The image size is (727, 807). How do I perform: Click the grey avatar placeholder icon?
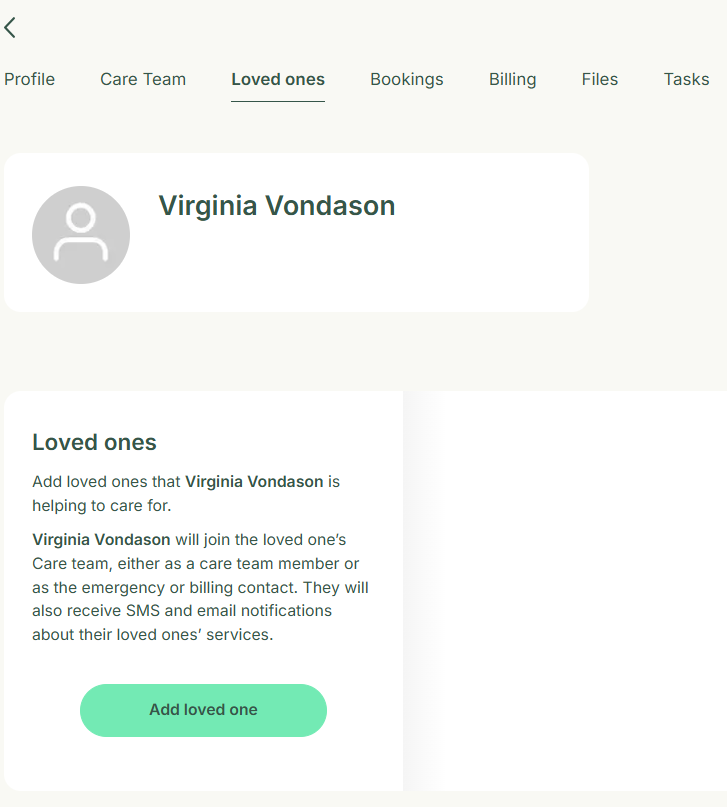click(81, 235)
